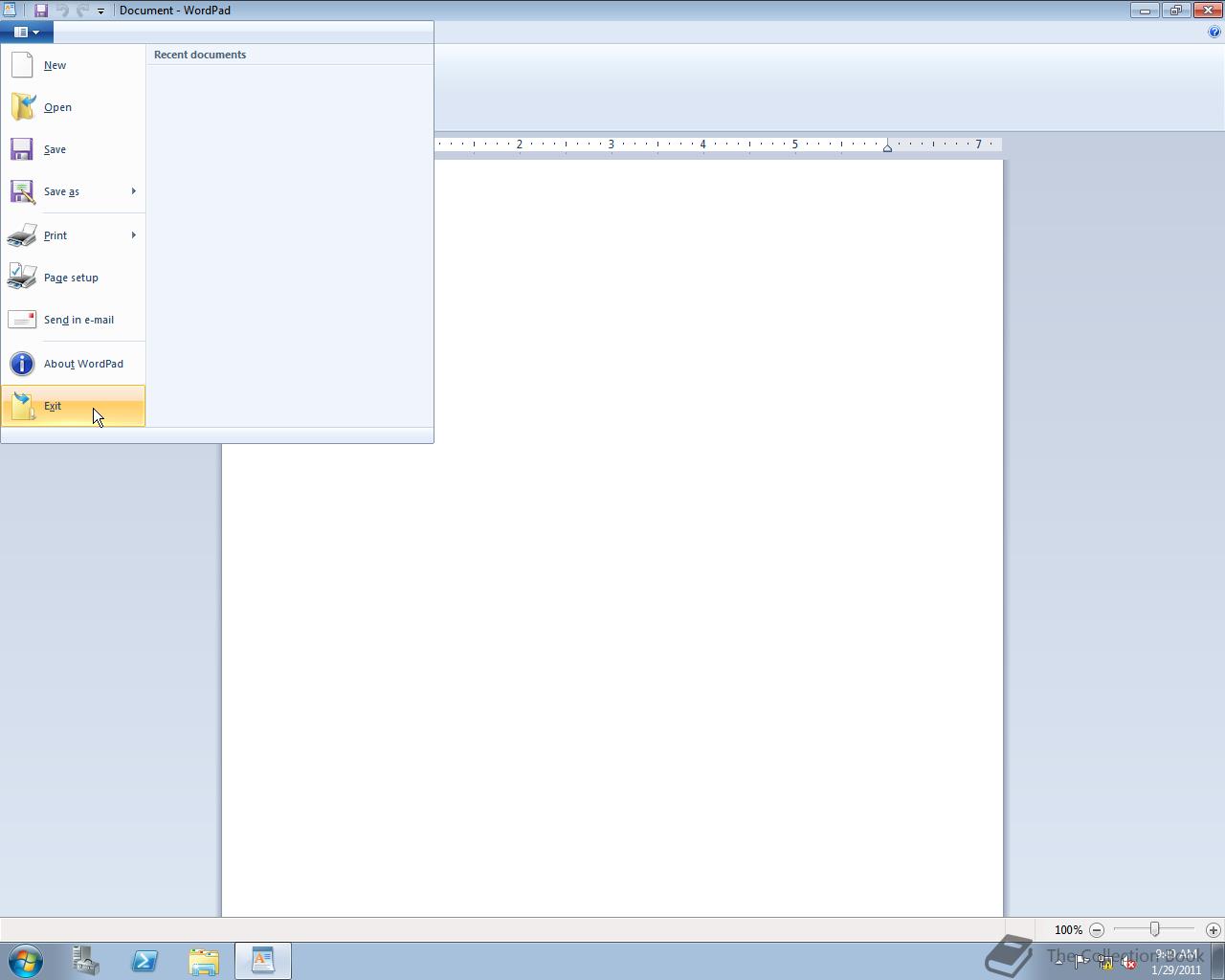The width and height of the screenshot is (1225, 980).
Task: Choose Send in e-mail menu label
Action: pyautogui.click(x=78, y=320)
